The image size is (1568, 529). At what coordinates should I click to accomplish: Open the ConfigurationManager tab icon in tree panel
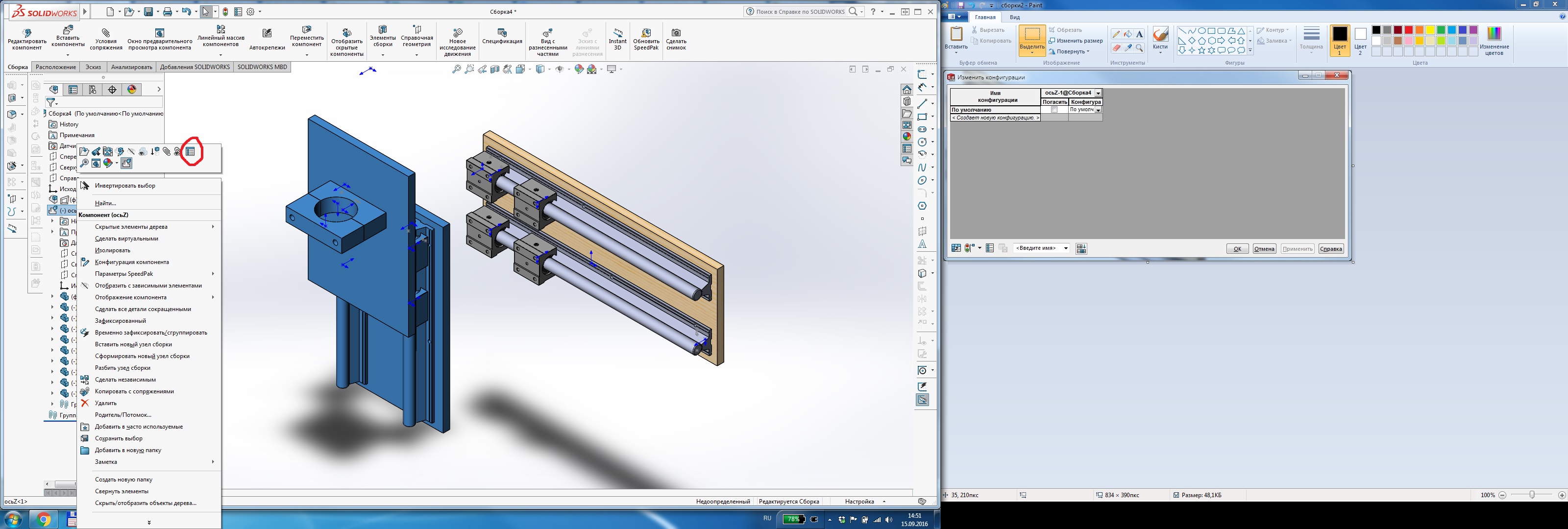tap(93, 90)
